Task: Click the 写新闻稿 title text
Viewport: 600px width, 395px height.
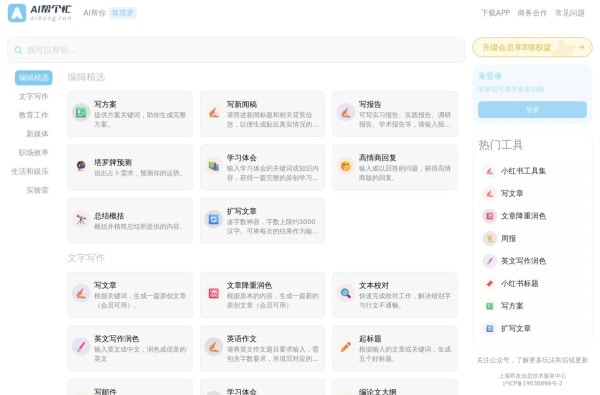Action: click(x=241, y=104)
